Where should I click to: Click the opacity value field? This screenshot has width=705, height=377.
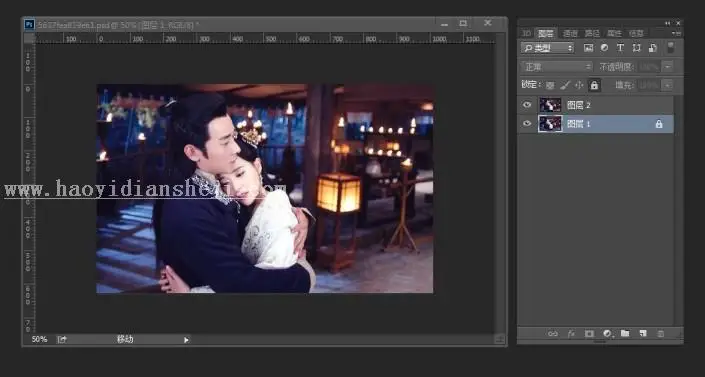(x=650, y=67)
